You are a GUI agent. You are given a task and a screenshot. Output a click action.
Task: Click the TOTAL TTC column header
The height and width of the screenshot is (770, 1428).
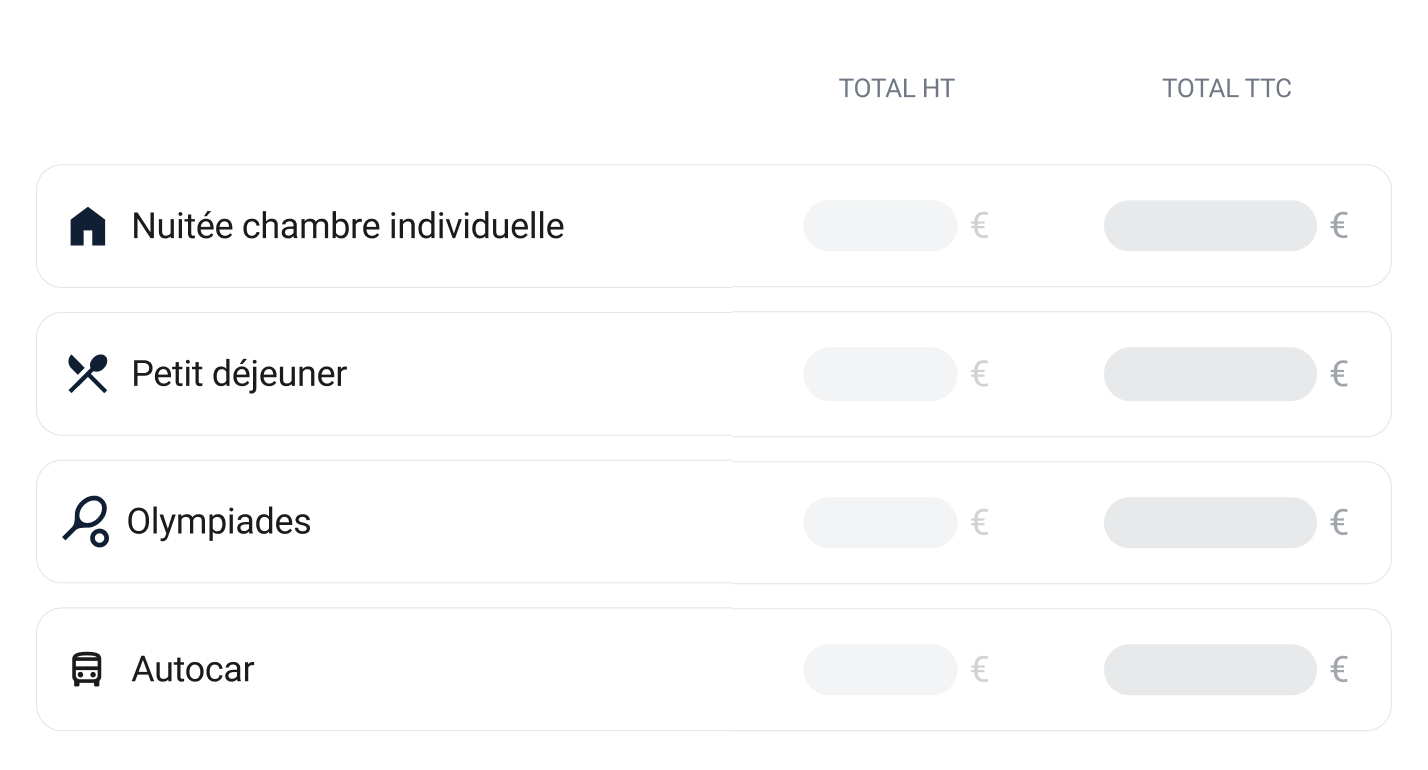1226,89
